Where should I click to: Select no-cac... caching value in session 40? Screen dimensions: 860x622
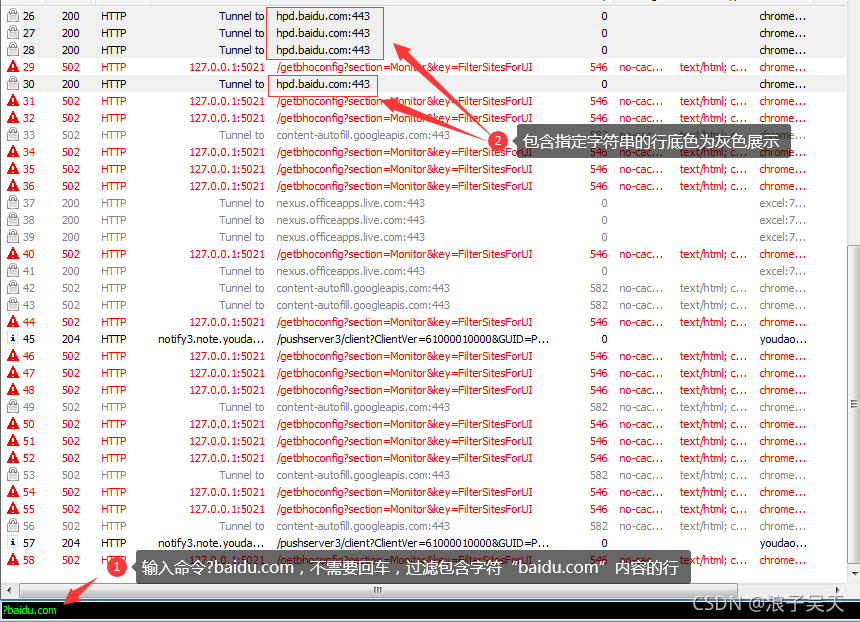pos(641,254)
